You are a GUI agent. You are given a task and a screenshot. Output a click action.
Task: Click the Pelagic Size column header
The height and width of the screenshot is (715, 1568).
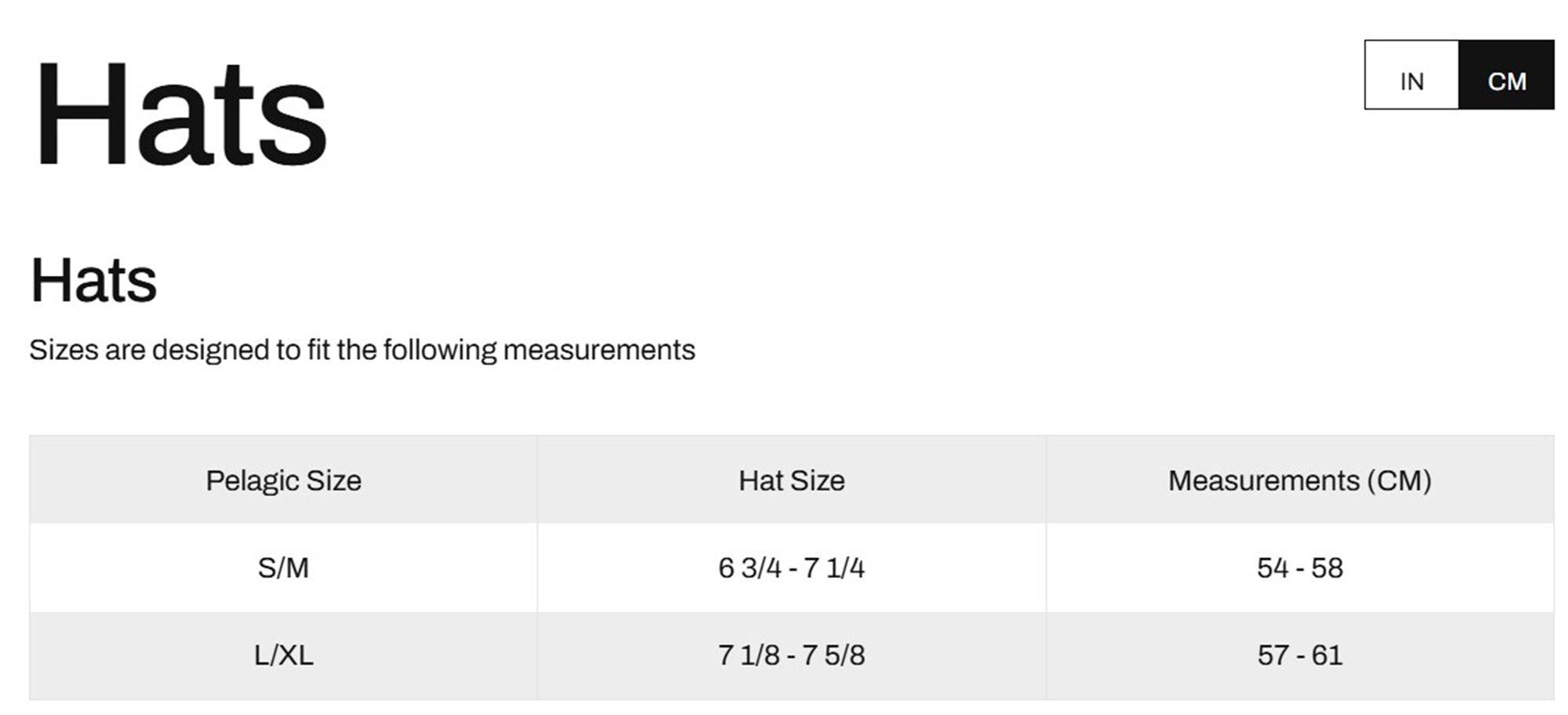(283, 480)
